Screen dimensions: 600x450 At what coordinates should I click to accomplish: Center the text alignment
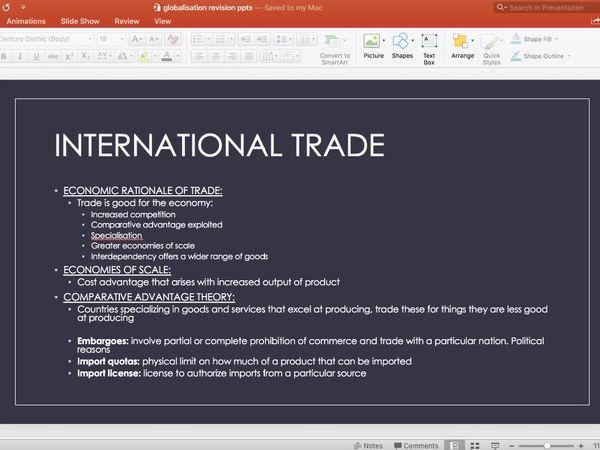216,57
